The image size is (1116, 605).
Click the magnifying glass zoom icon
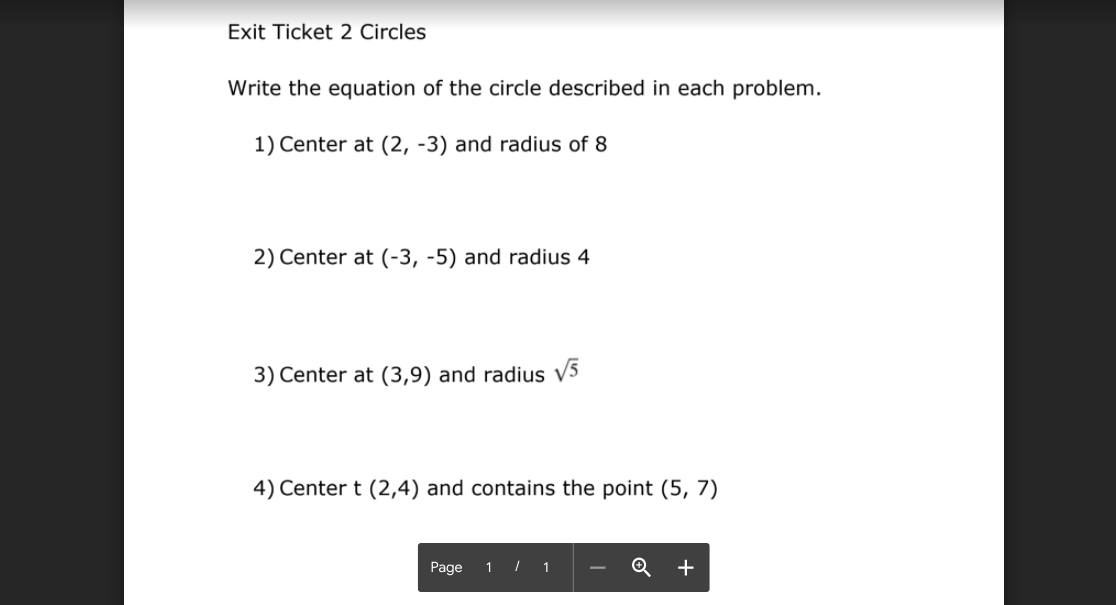pyautogui.click(x=641, y=567)
